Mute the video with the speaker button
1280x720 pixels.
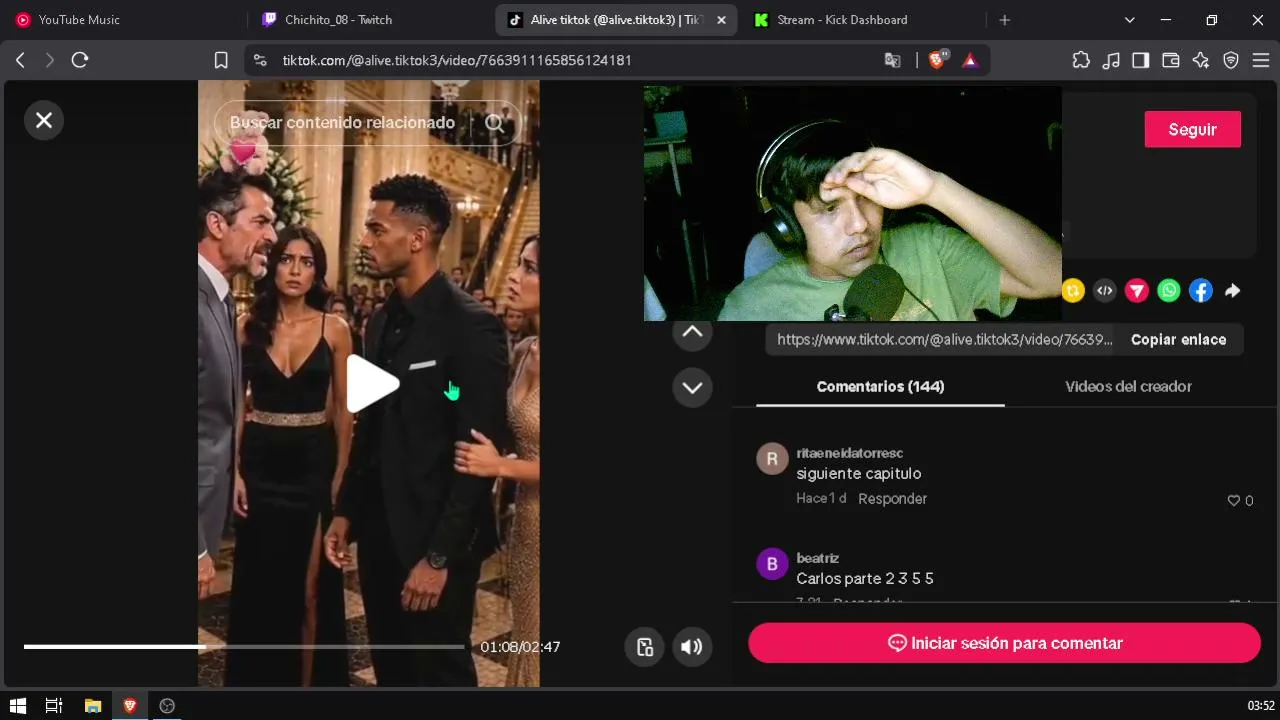(x=692, y=646)
